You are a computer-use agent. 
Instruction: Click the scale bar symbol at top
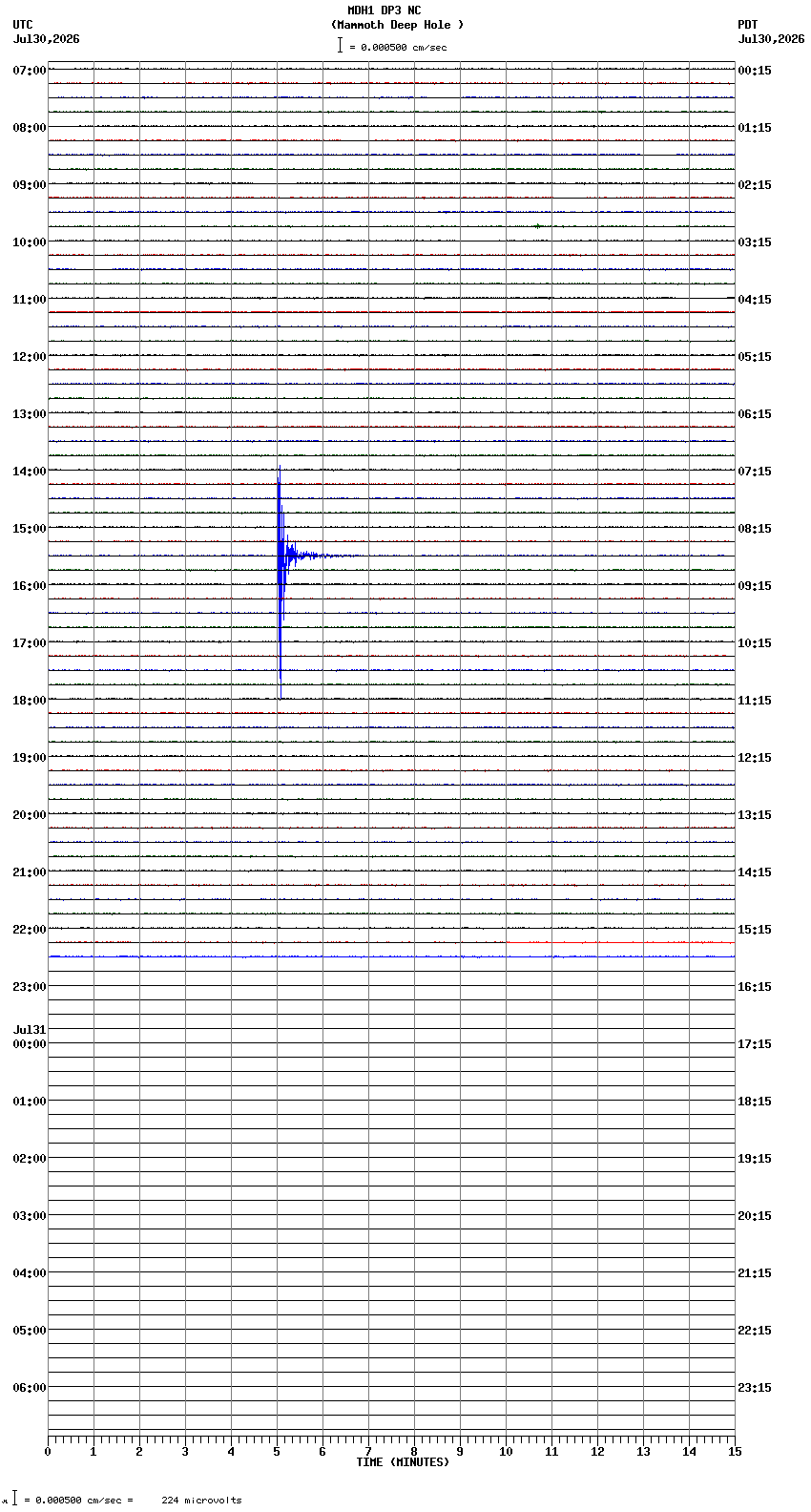click(x=340, y=45)
